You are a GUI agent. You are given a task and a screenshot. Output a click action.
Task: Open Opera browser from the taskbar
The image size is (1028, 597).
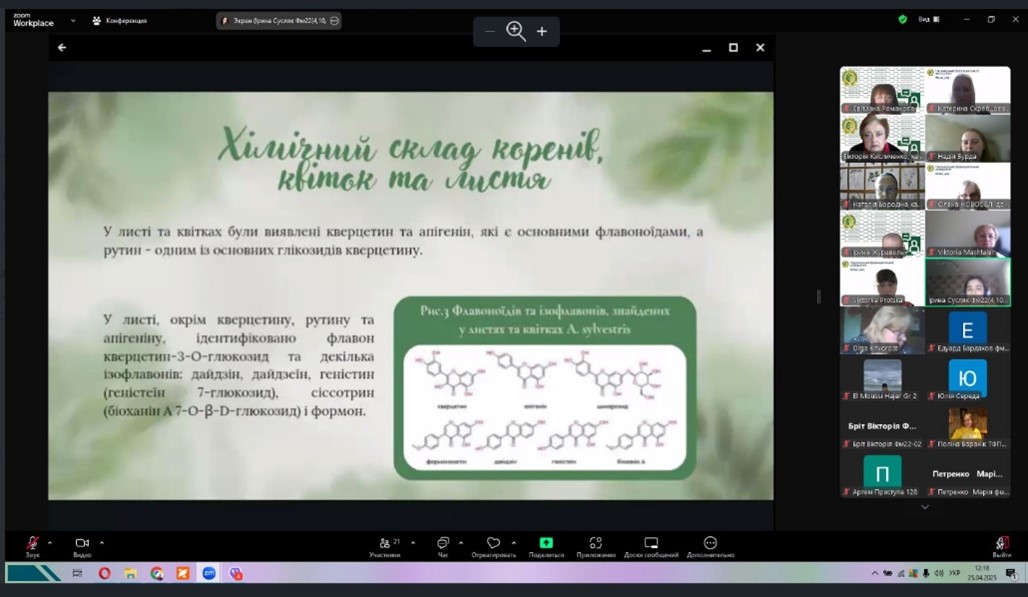click(x=104, y=573)
